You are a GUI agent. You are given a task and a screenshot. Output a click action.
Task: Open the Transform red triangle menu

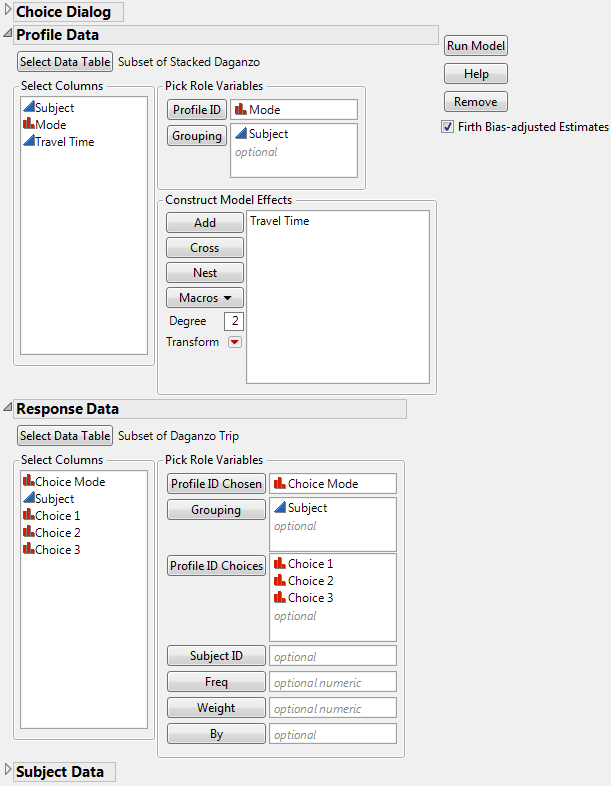(235, 342)
